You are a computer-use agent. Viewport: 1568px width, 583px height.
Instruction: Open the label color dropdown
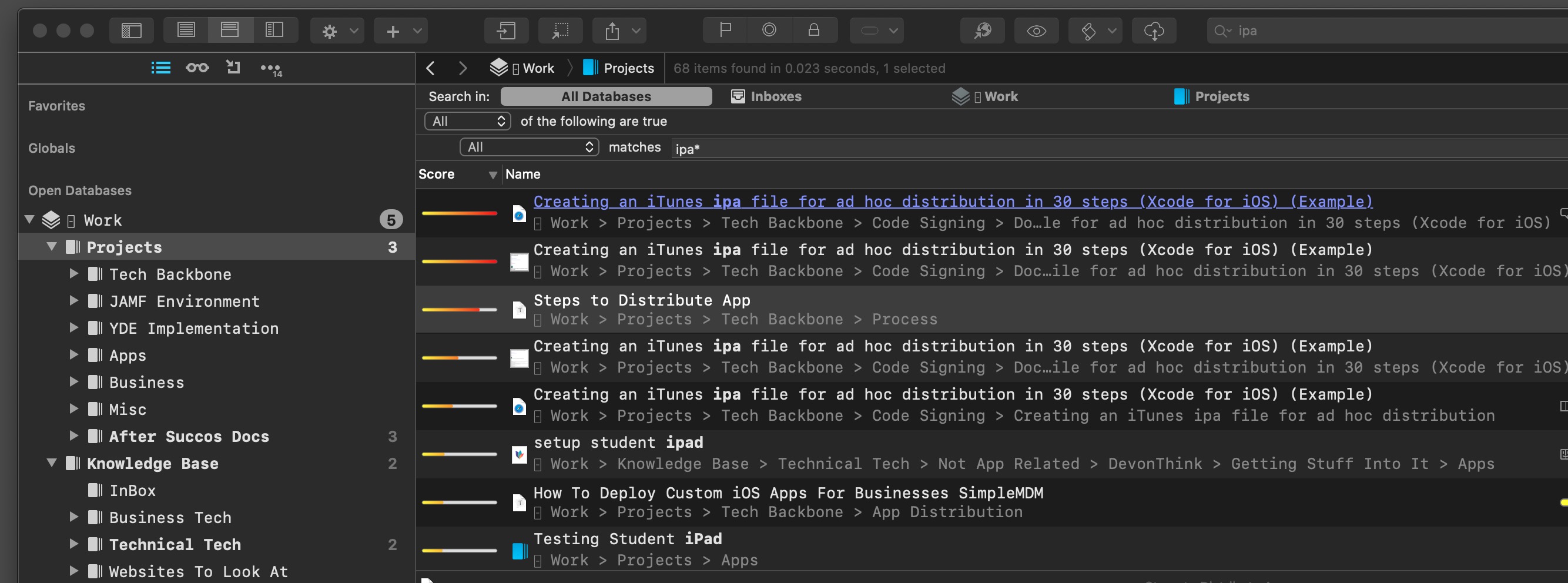pos(876,31)
